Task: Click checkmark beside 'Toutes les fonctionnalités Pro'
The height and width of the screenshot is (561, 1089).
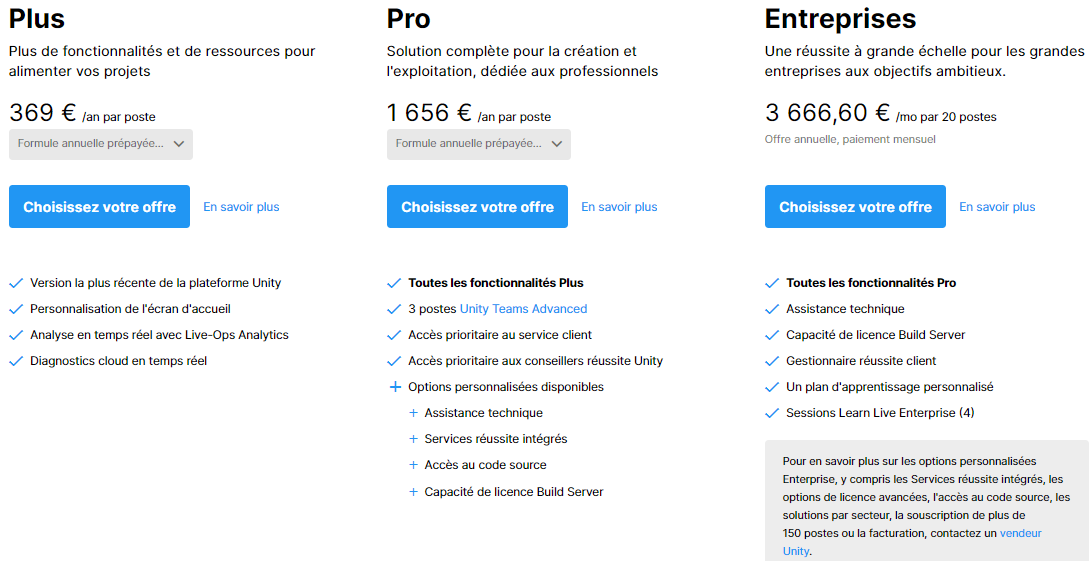Action: pos(771,283)
